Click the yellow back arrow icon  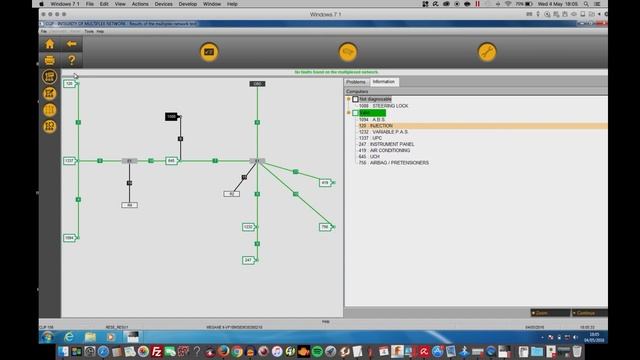pyautogui.click(x=71, y=44)
